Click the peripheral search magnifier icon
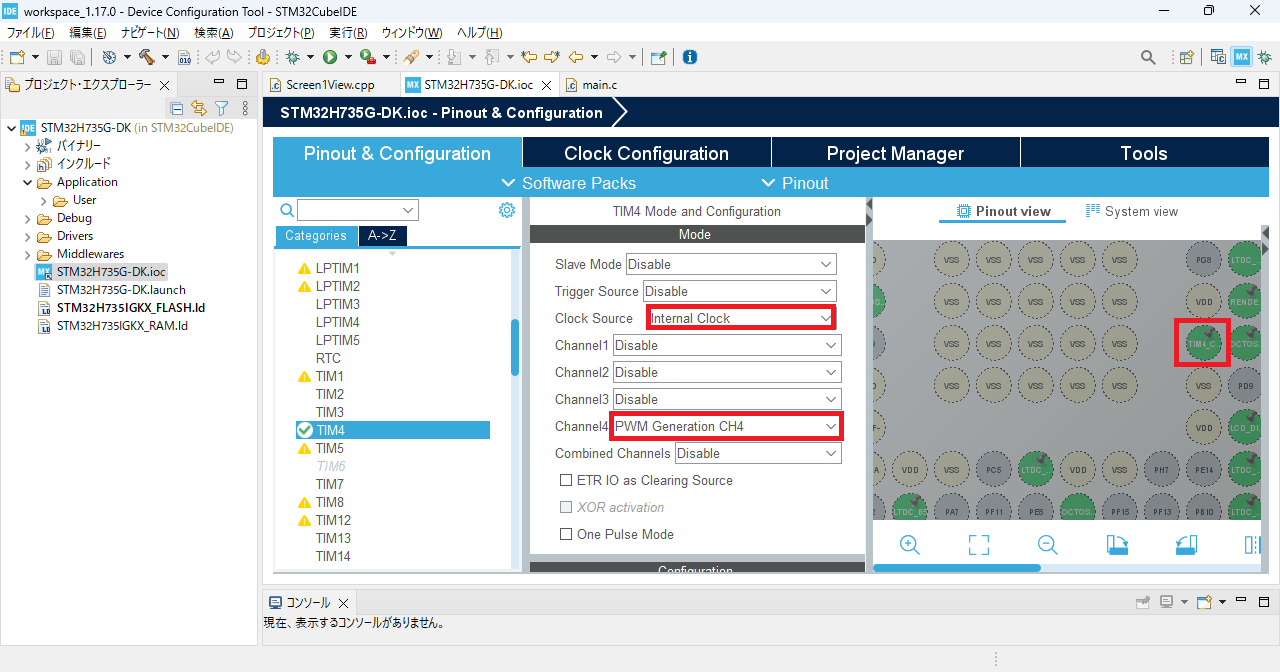Viewport: 1280px width, 672px height. pyautogui.click(x=287, y=210)
